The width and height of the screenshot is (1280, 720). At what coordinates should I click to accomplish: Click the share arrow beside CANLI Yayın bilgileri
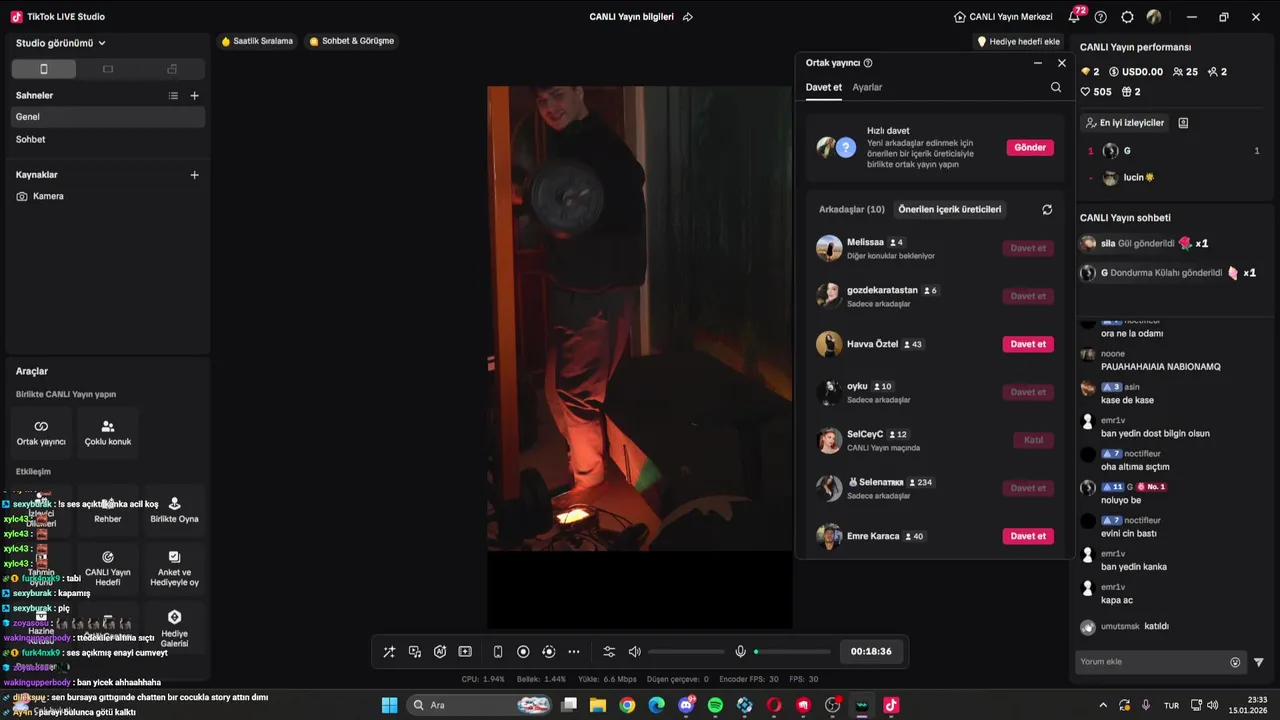pyautogui.click(x=687, y=17)
